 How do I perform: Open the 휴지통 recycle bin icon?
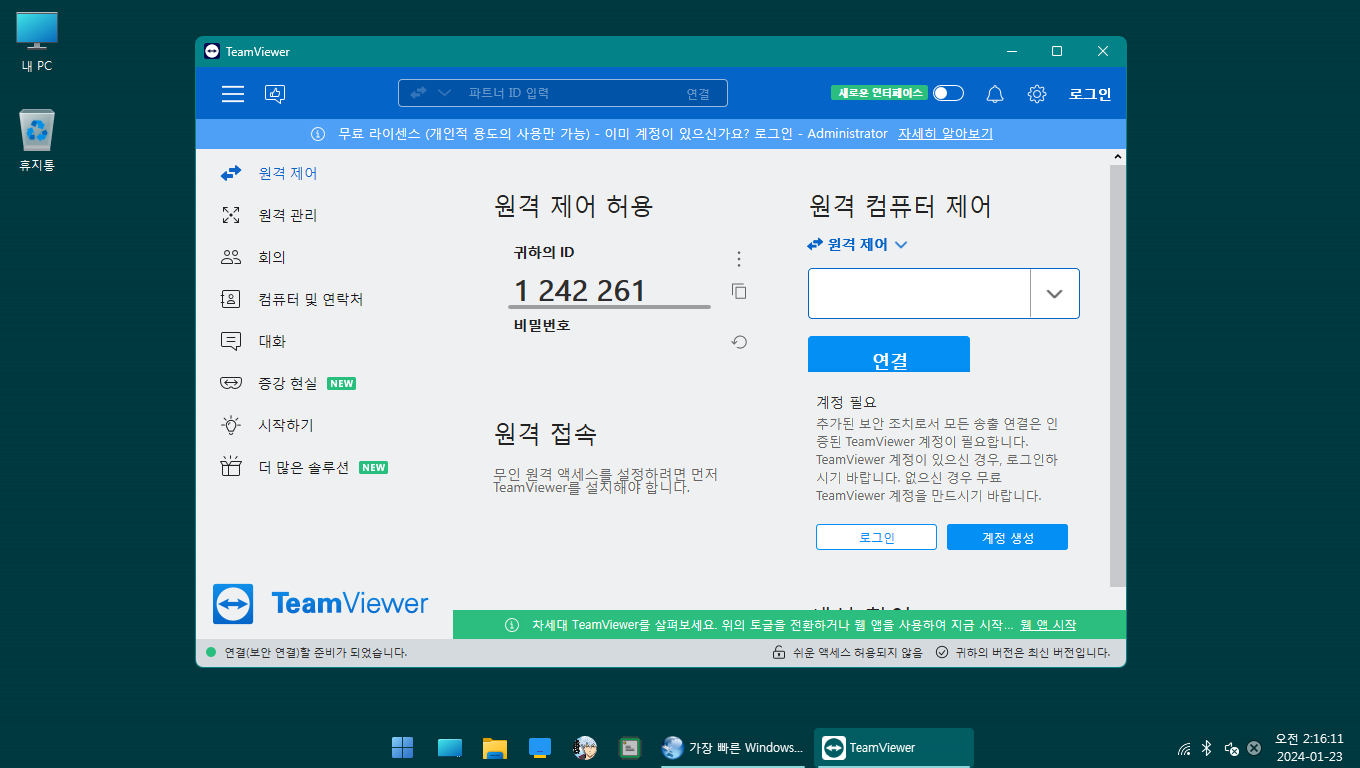point(37,141)
